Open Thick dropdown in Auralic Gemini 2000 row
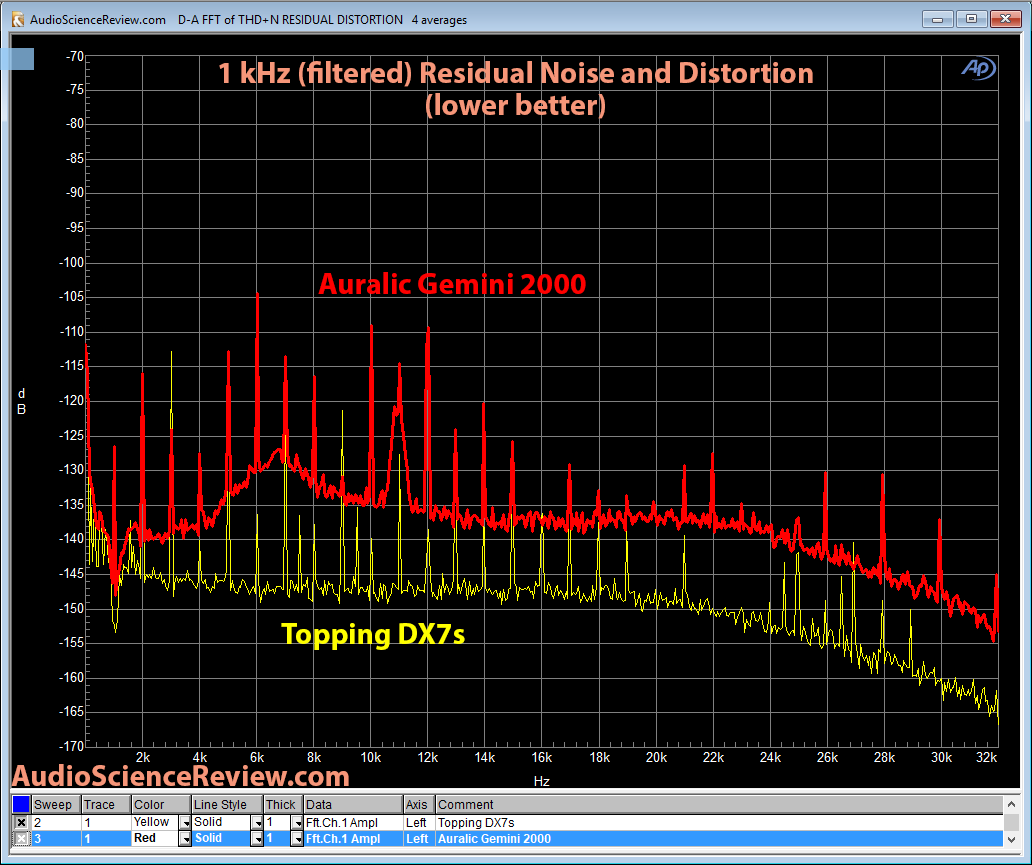This screenshot has width=1032, height=865. [x=297, y=839]
